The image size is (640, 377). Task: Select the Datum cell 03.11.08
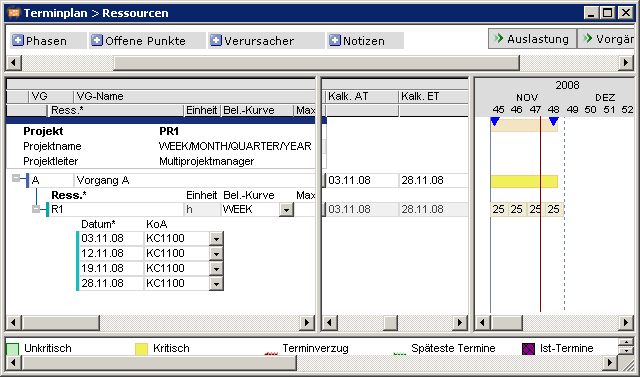tap(111, 238)
